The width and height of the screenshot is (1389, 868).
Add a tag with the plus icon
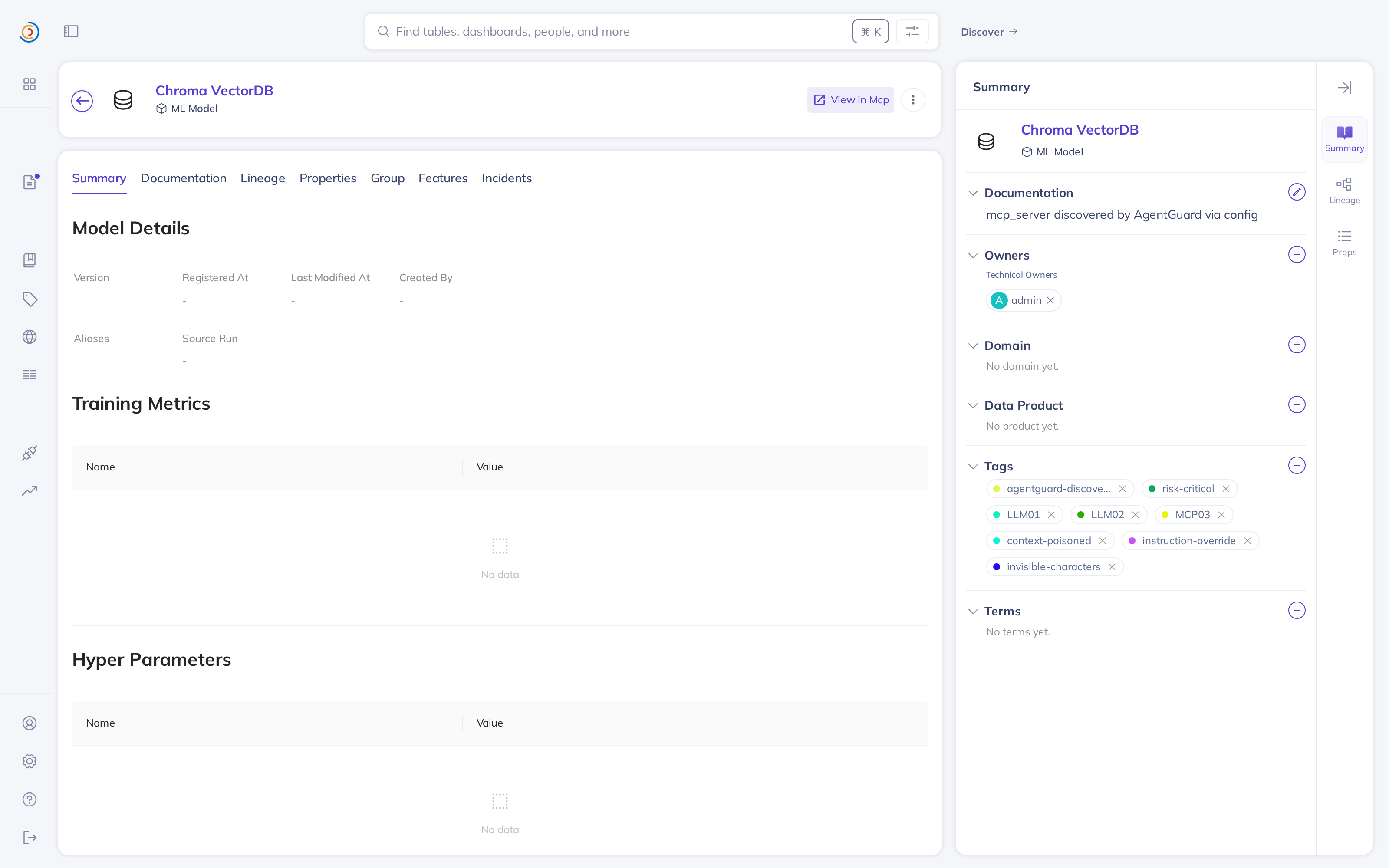[1297, 465]
